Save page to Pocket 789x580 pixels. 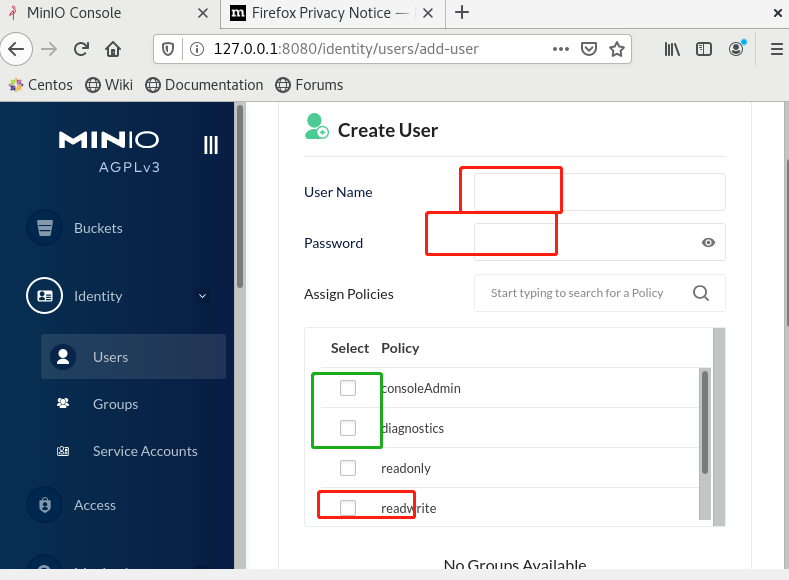coord(589,49)
